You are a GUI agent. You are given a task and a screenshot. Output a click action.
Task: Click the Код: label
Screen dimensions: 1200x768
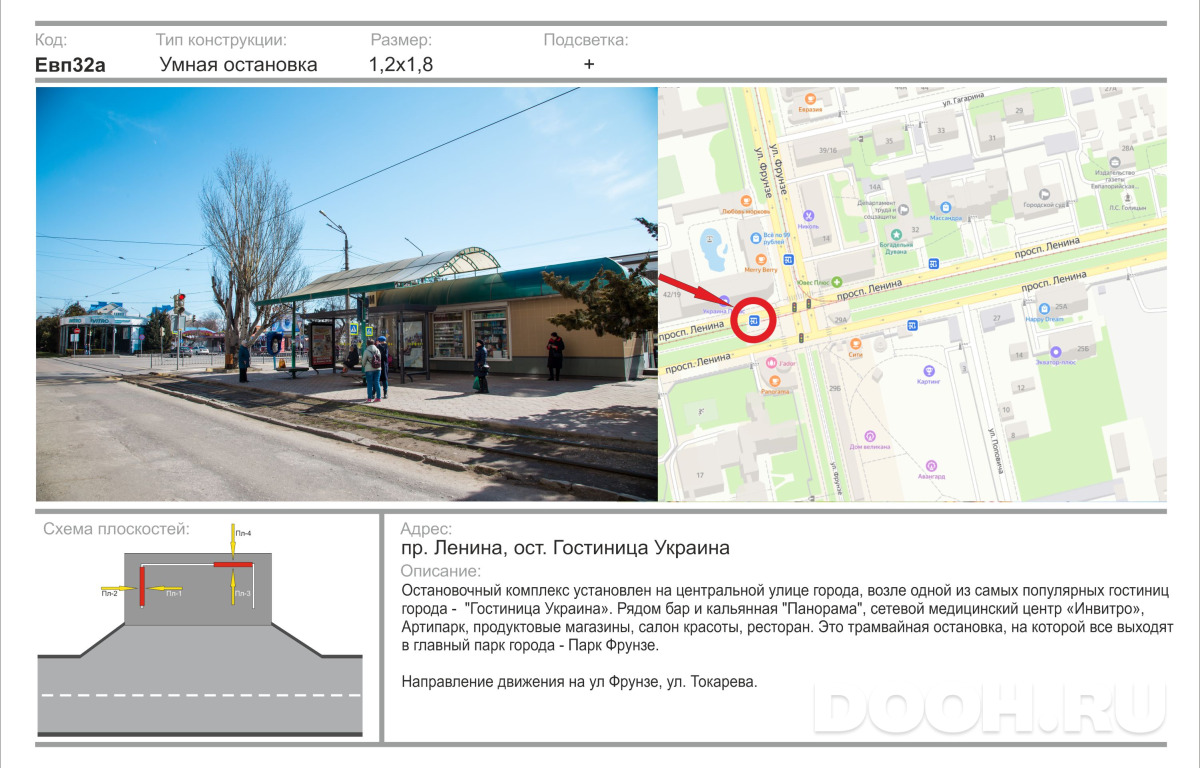click(51, 40)
